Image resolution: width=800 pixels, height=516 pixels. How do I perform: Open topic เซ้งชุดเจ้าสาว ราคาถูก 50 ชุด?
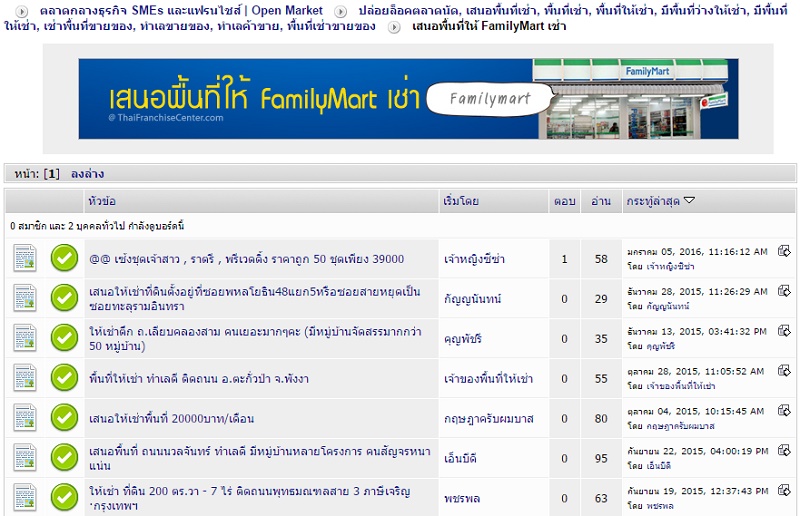246,259
